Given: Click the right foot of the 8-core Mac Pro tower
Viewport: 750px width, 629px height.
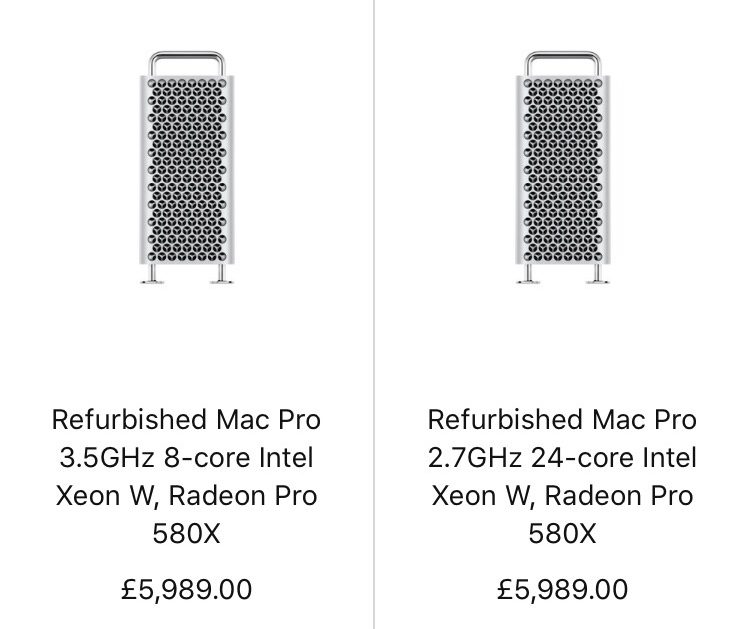Looking at the screenshot, I should (x=221, y=274).
